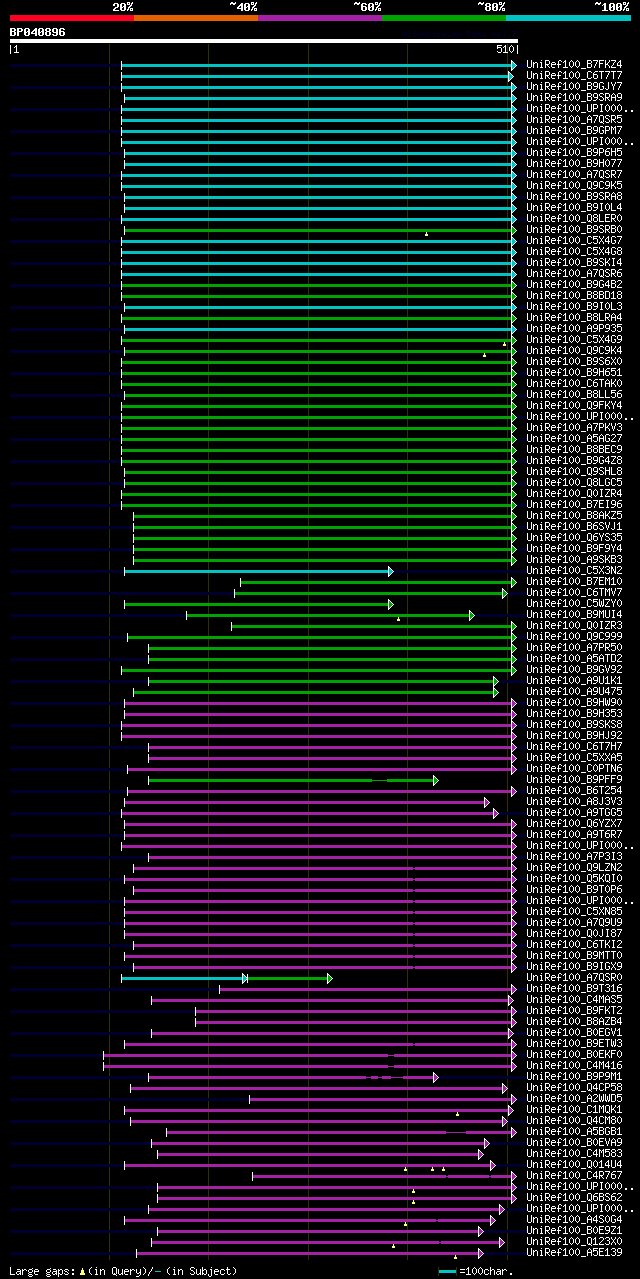The width and height of the screenshot is (640, 1279).
Task: Click the UniRef100_B7EI96 label
Action: click(574, 504)
